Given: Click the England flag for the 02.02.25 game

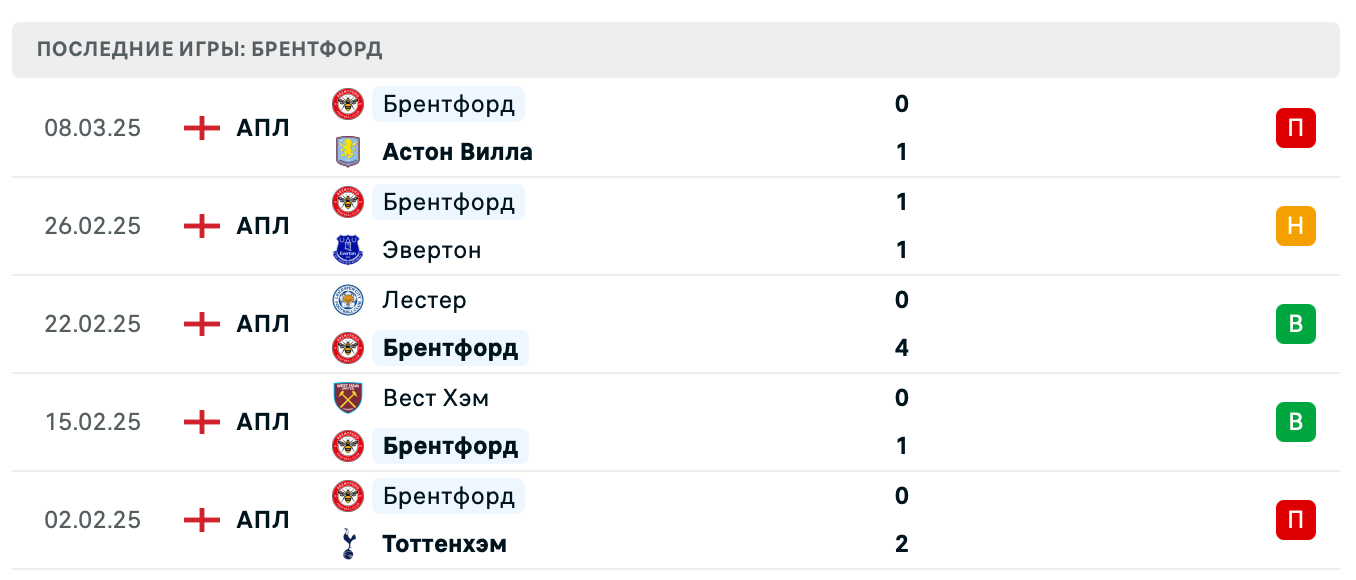Looking at the screenshot, I should click(201, 520).
